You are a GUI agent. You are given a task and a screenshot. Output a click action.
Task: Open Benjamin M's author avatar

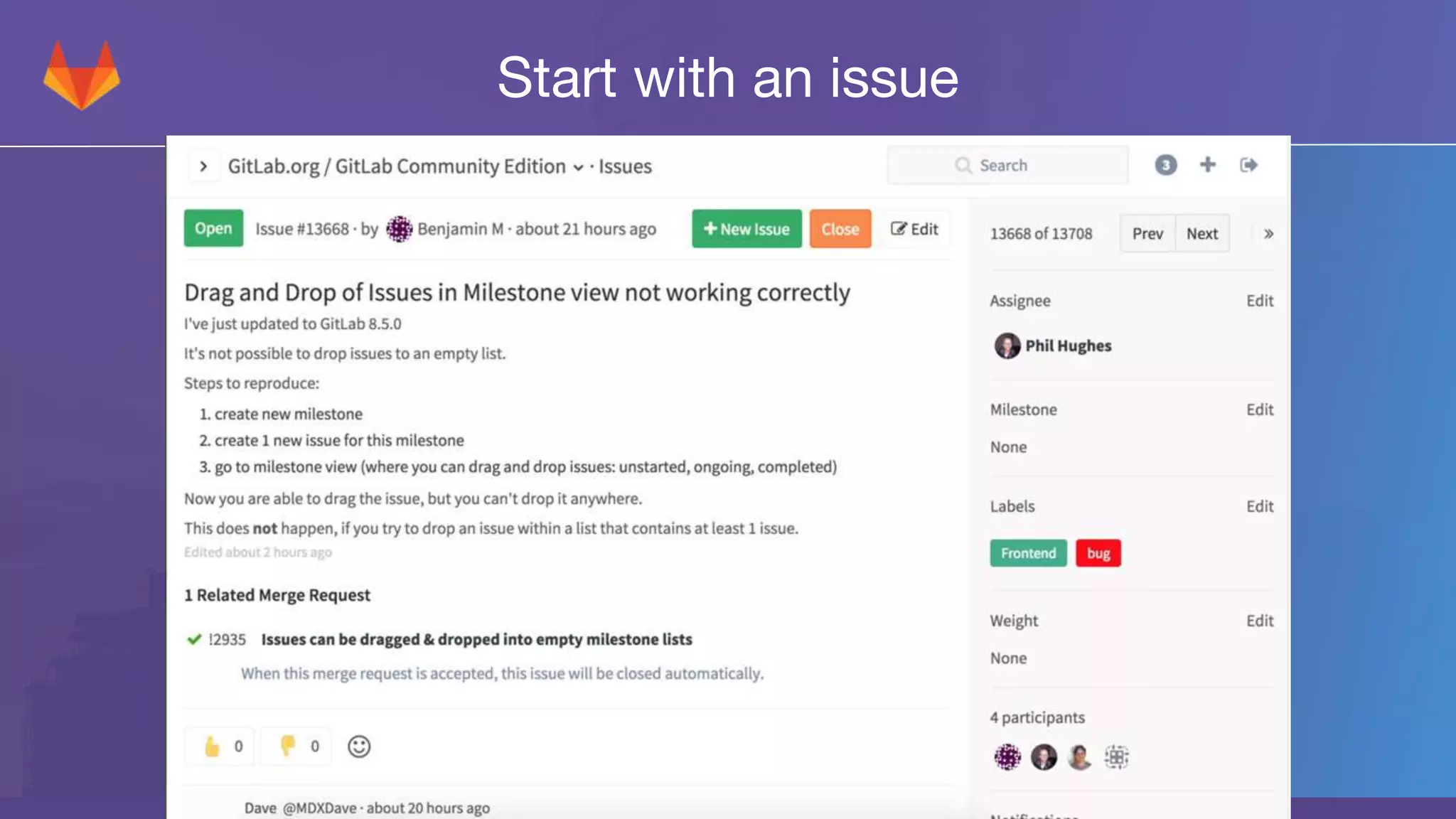pyautogui.click(x=399, y=229)
